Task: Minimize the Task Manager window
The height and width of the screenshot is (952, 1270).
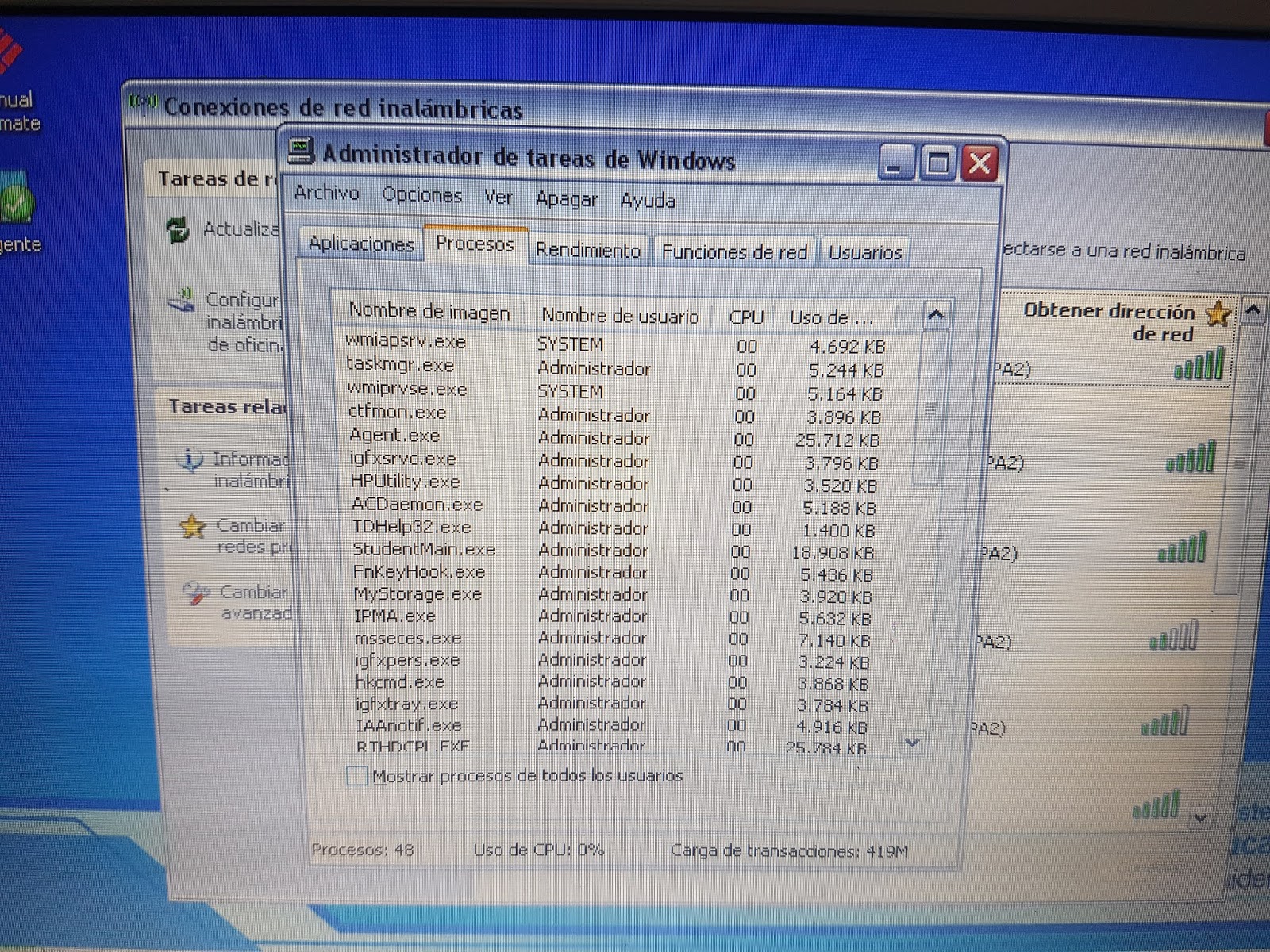Action: [x=897, y=163]
